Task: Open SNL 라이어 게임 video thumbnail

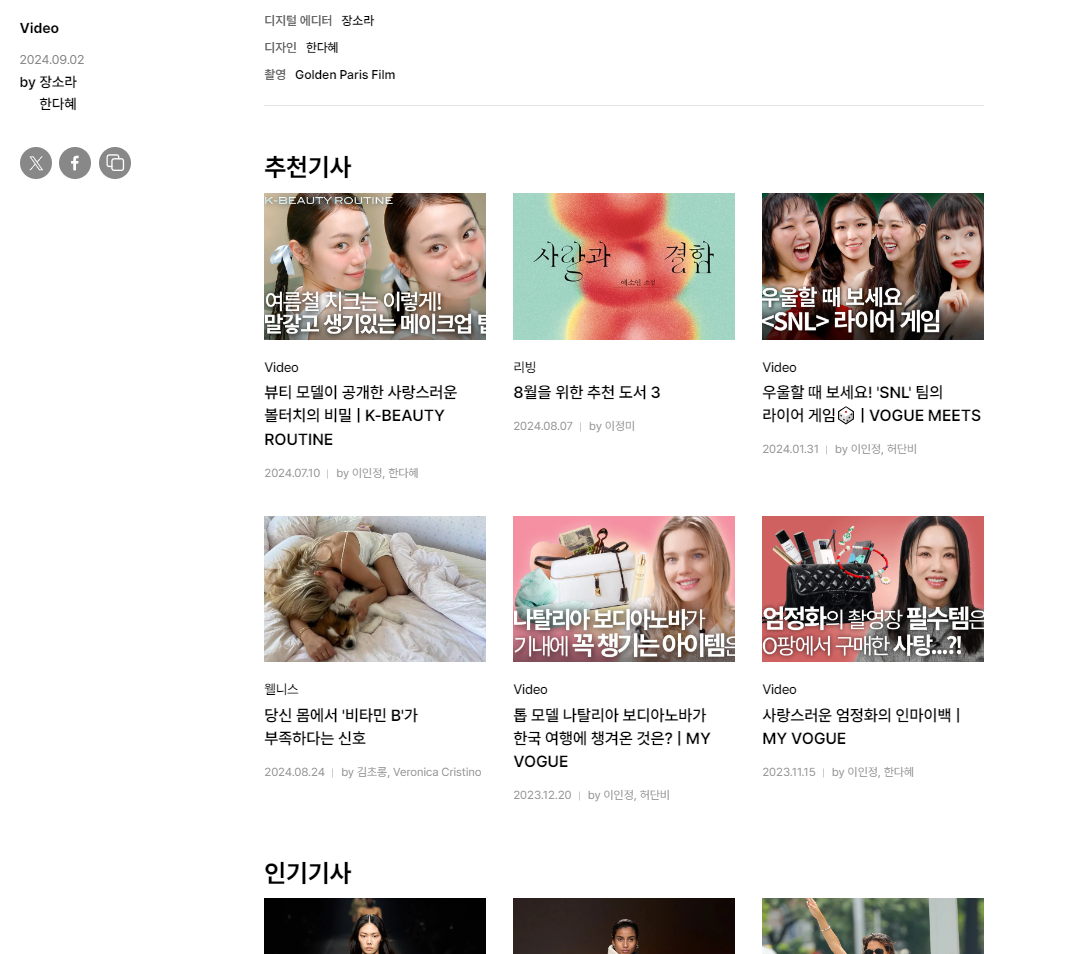Action: coord(873,266)
